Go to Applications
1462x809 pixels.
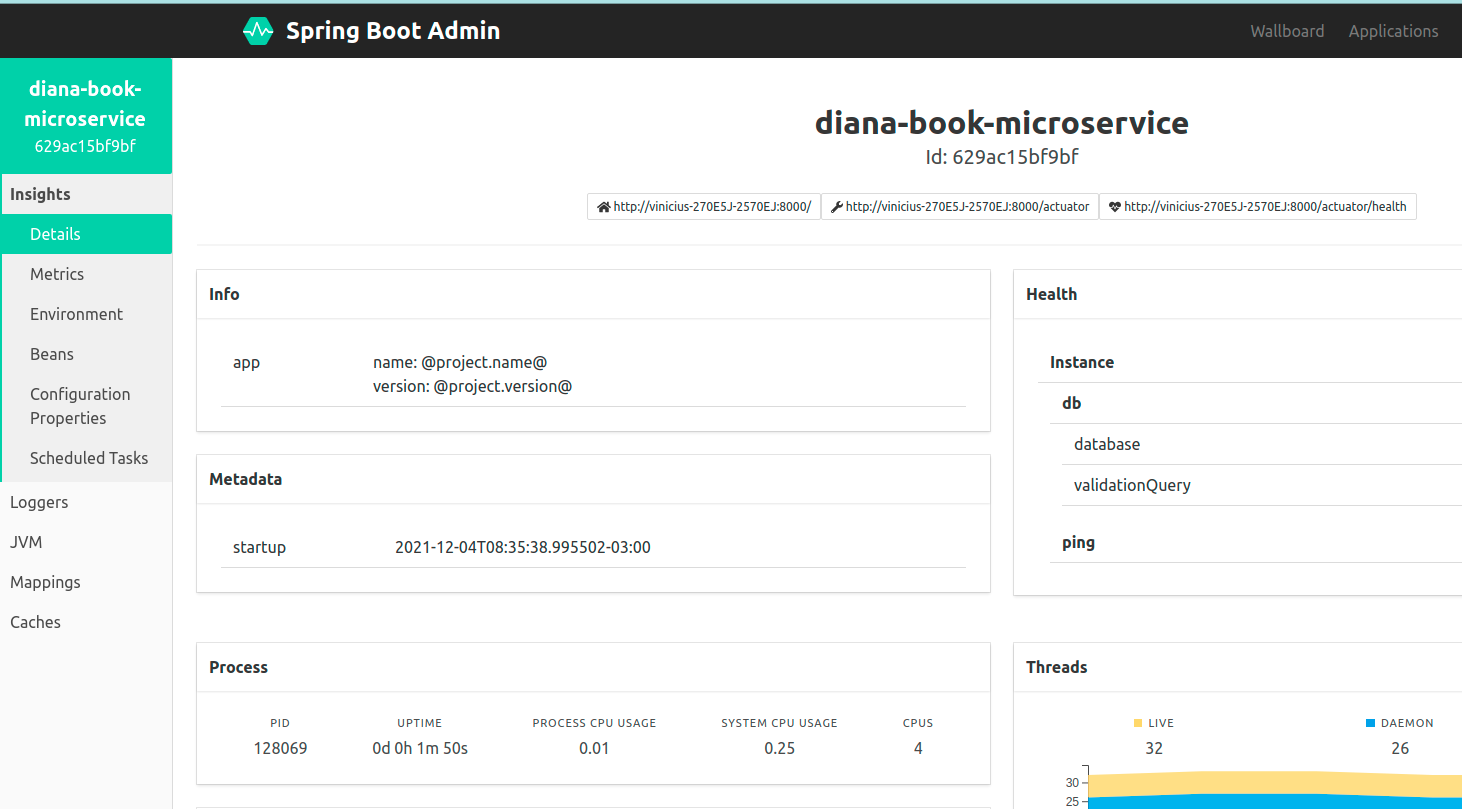[x=1393, y=31]
